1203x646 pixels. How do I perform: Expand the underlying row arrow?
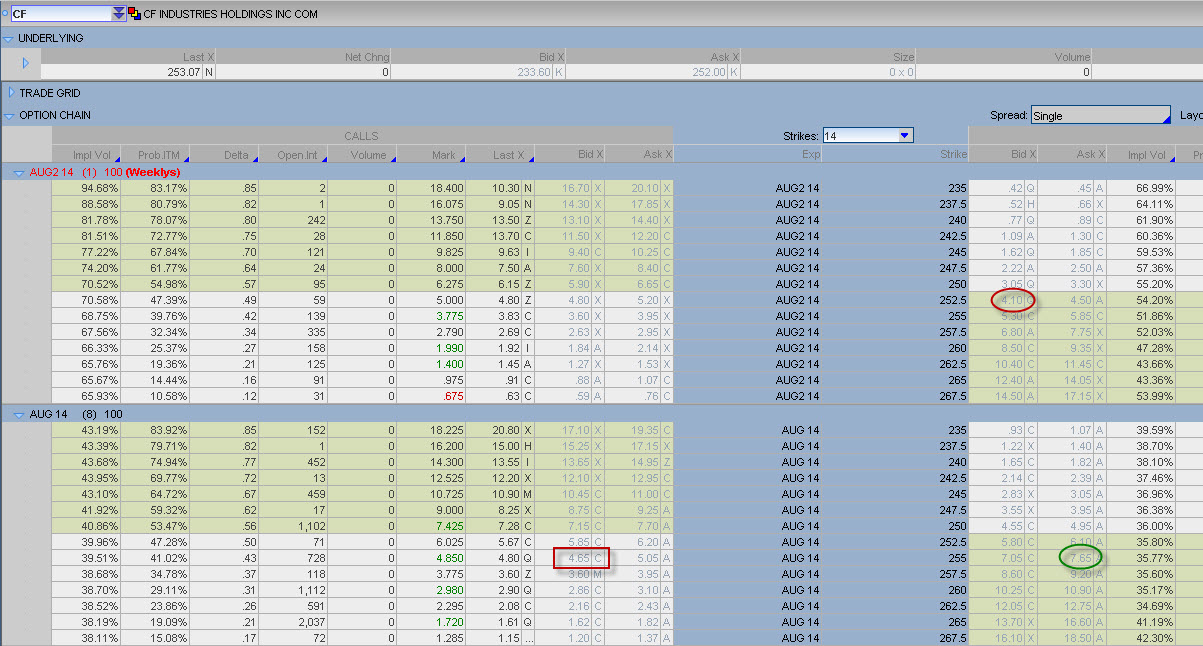25,64
